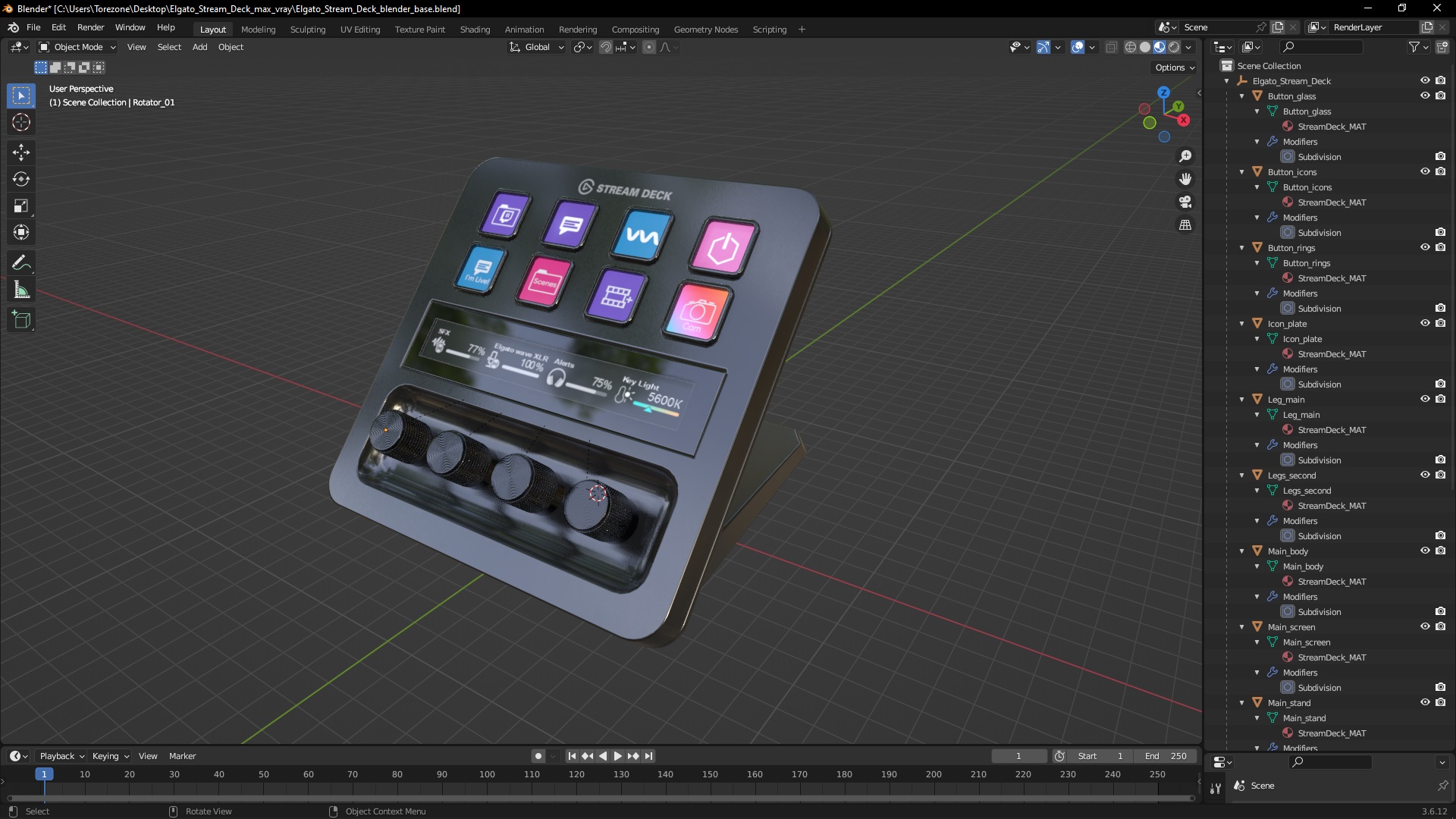Click the Use Preview Range clock icon
This screenshot has height=819, width=1456.
coord(1059,756)
